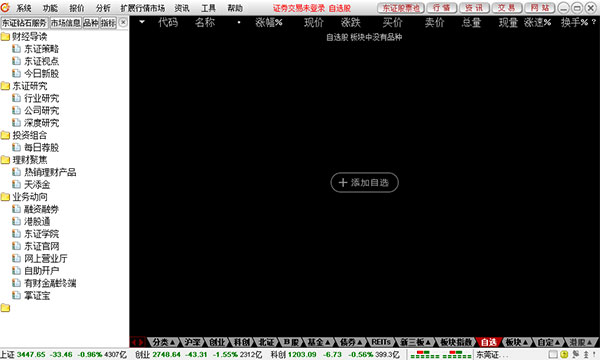Screen dimensions: 600x360
Task: Open the 扩展行情市场 menu
Action: [143, 8]
